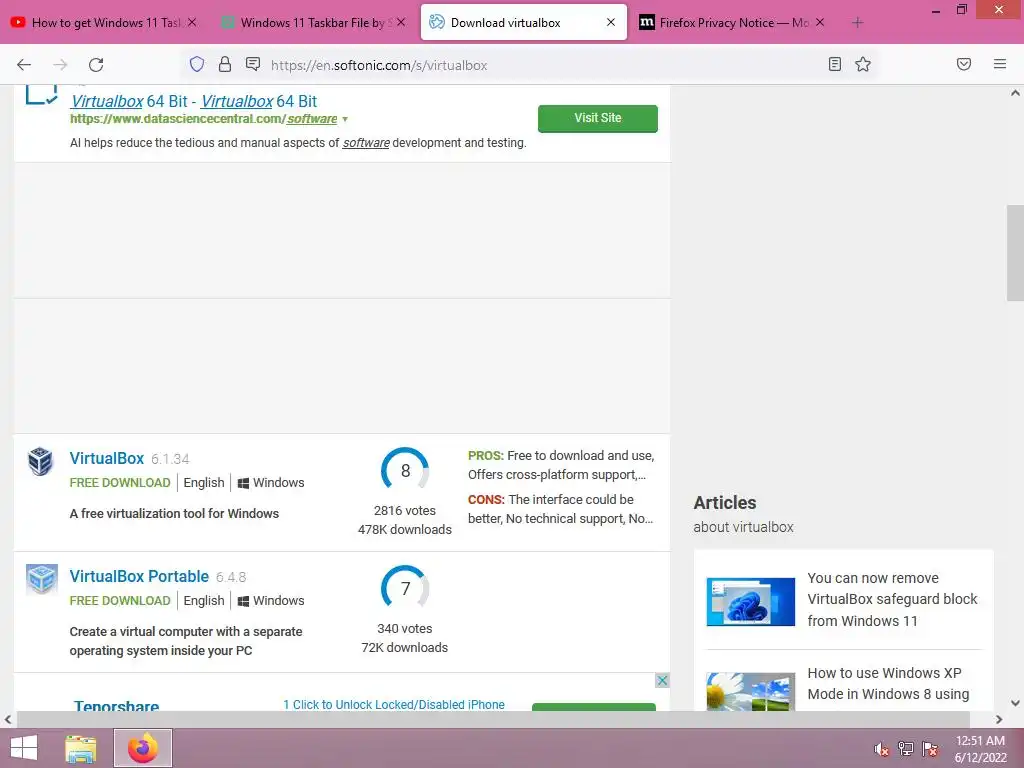Click the 340 votes text
Screen dimensions: 1024x768
pyautogui.click(x=404, y=629)
